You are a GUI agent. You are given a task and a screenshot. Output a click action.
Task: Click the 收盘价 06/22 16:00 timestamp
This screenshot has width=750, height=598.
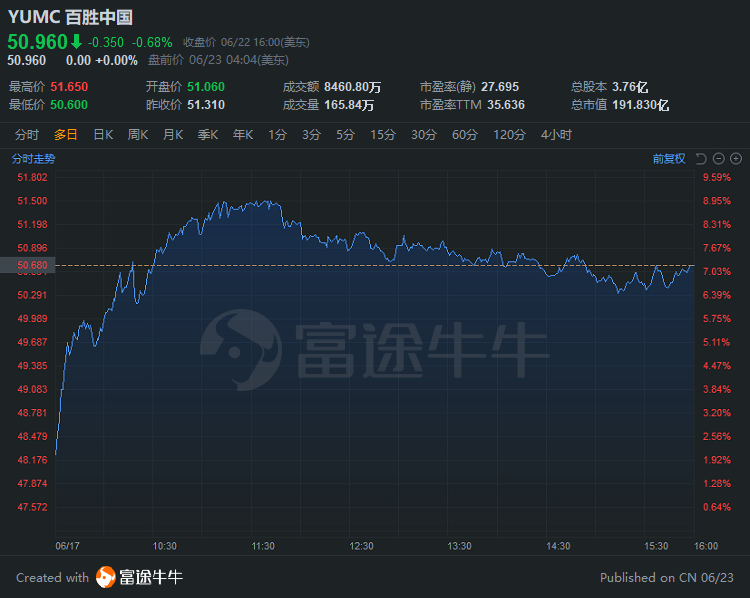(x=246, y=43)
